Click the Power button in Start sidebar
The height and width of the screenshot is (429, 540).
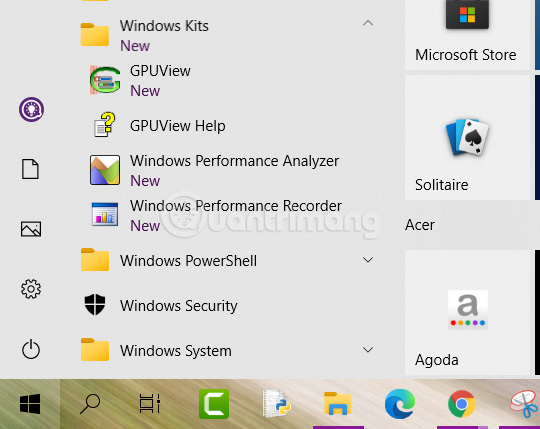point(31,349)
